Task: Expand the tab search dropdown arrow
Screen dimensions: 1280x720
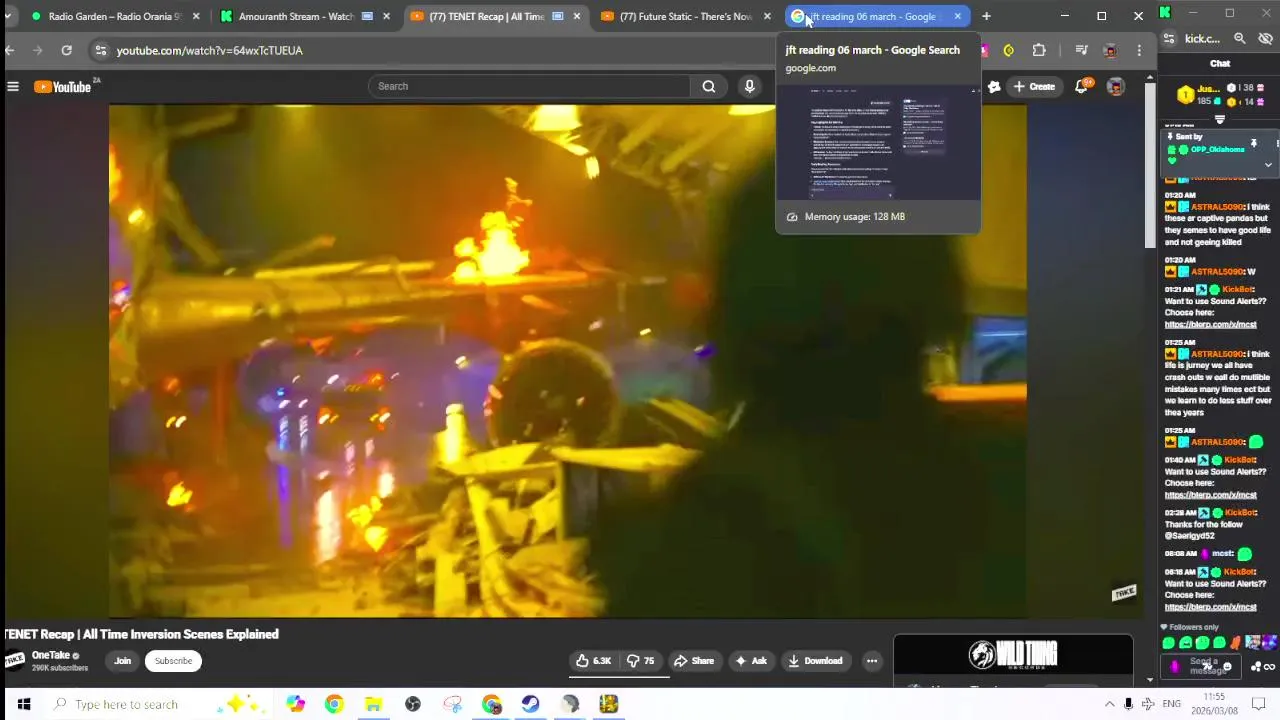Action: point(8,16)
